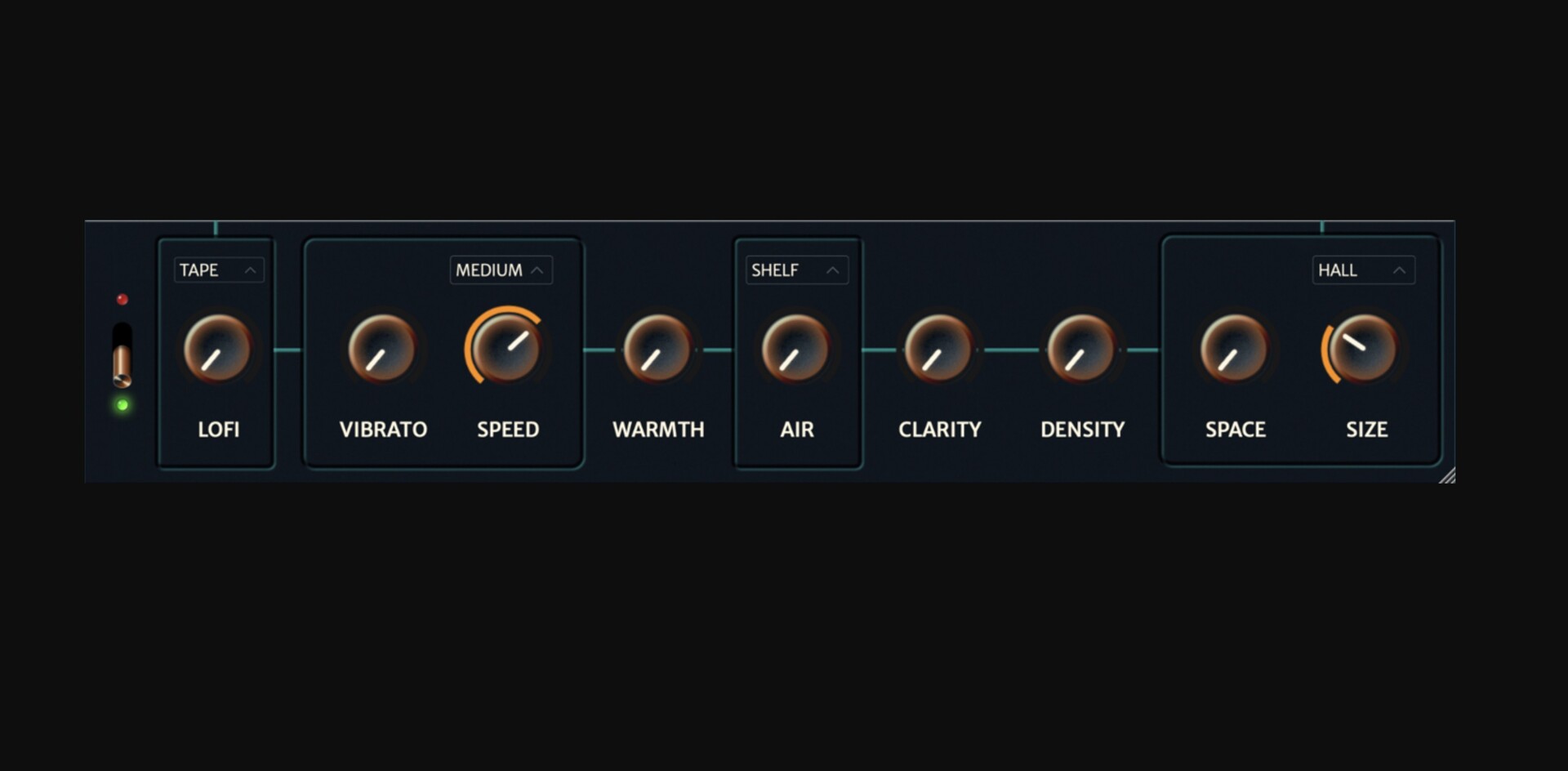The height and width of the screenshot is (771, 1568).
Task: Click the WARMTH knob
Action: point(657,349)
